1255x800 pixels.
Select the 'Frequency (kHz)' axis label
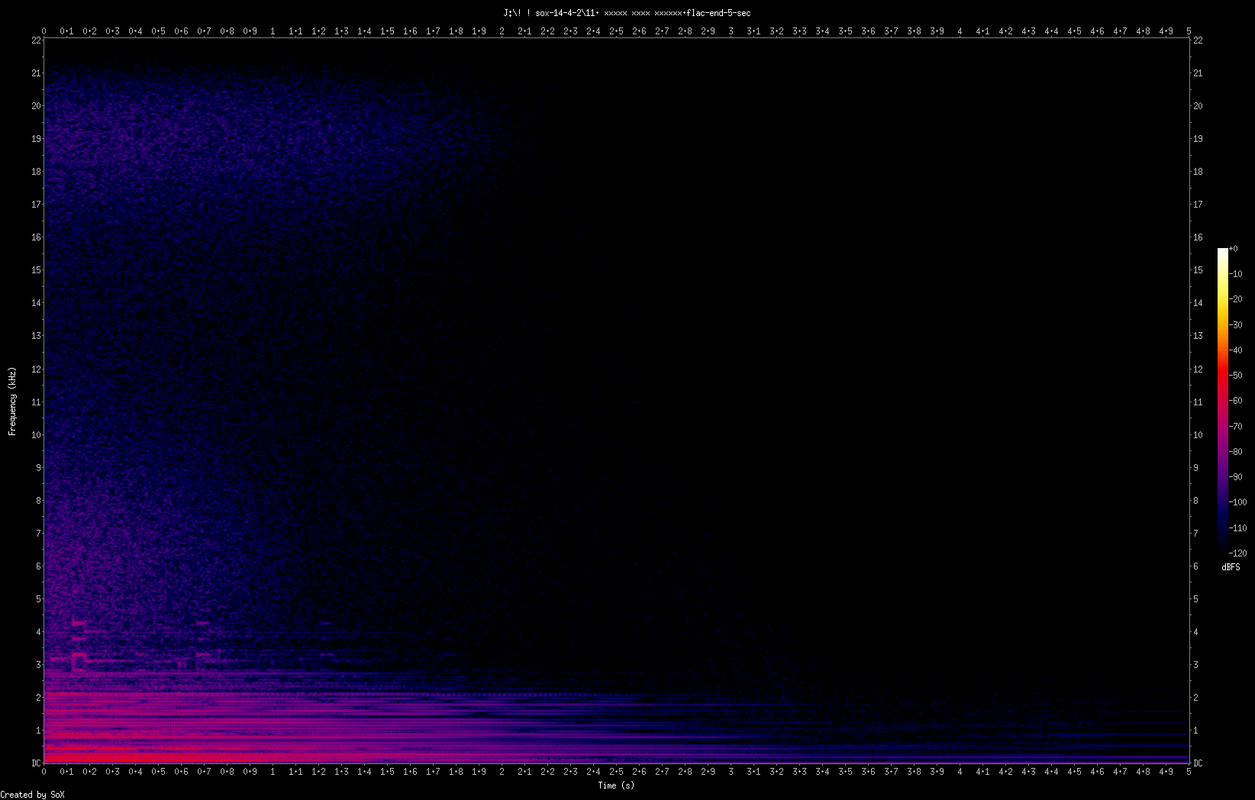tap(13, 401)
